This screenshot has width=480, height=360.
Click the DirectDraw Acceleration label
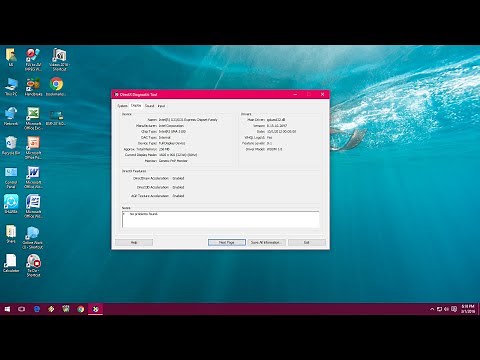point(151,178)
